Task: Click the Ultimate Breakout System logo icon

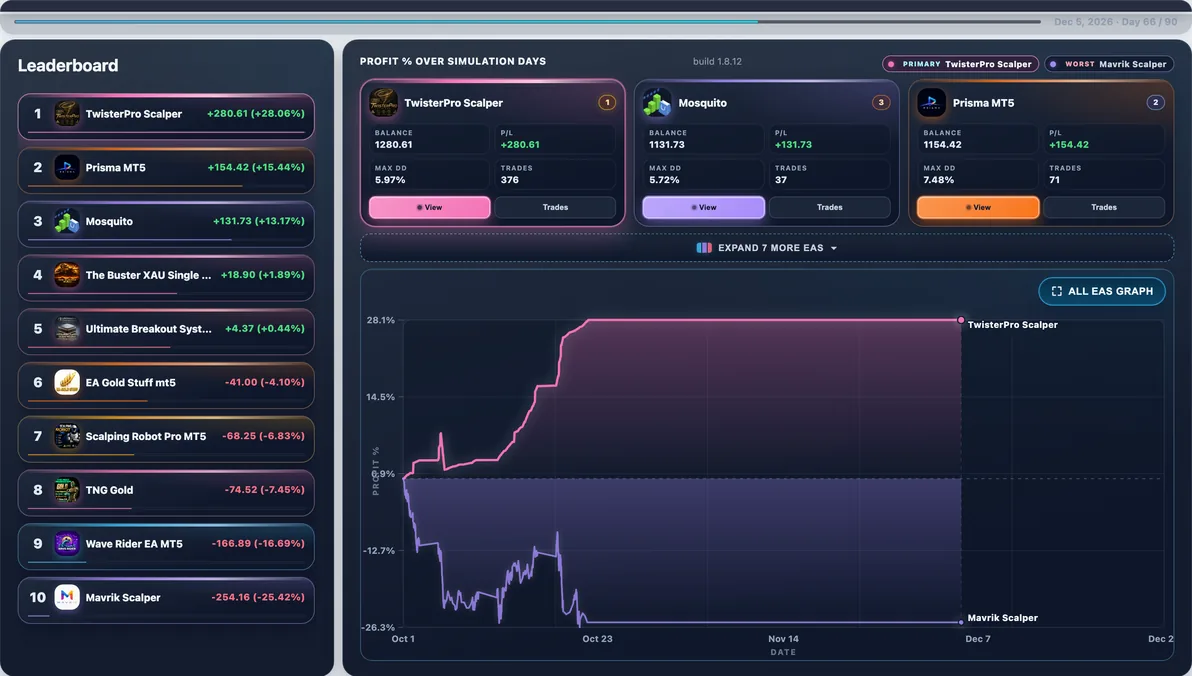Action: 67,329
